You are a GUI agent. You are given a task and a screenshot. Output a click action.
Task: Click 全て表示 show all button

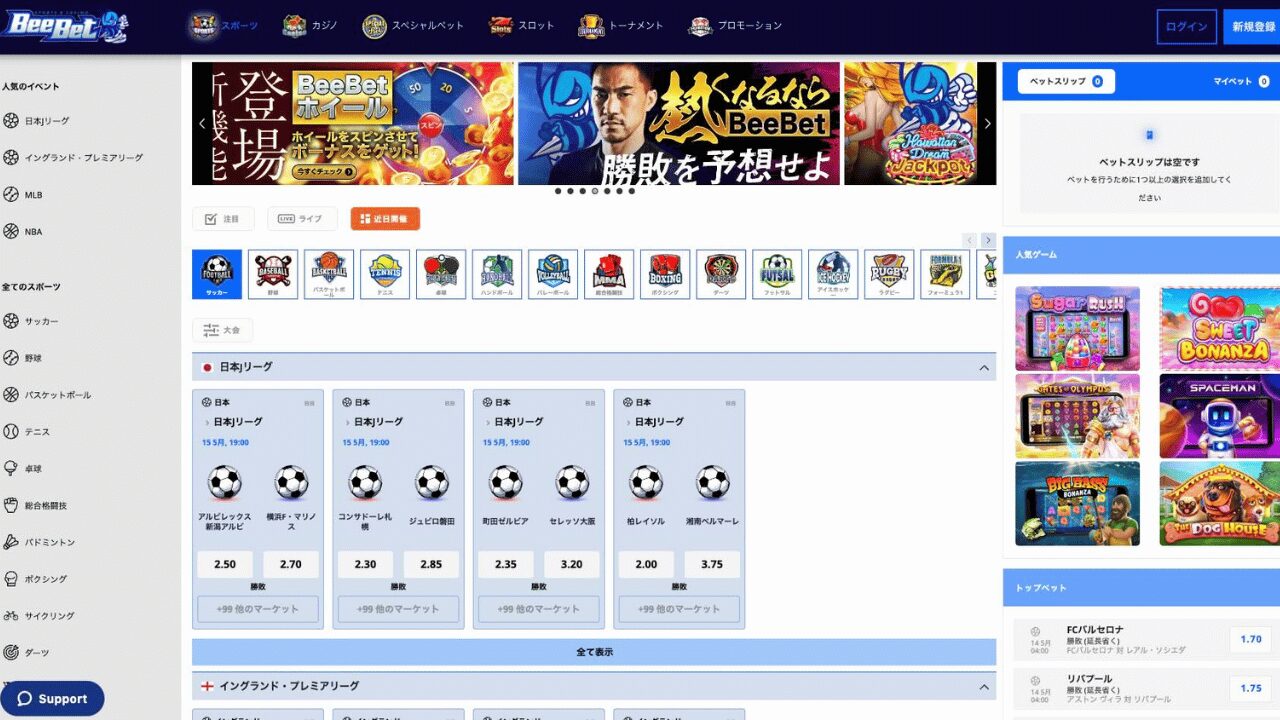[594, 652]
